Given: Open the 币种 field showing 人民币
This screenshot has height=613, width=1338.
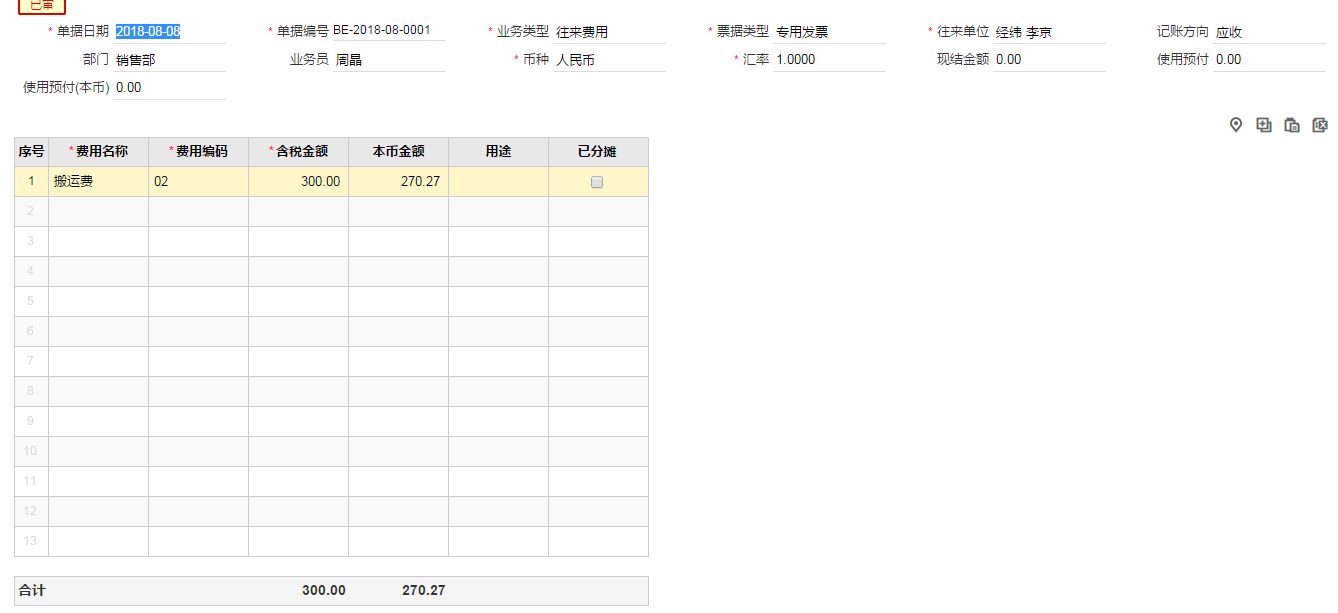Looking at the screenshot, I should [x=608, y=60].
